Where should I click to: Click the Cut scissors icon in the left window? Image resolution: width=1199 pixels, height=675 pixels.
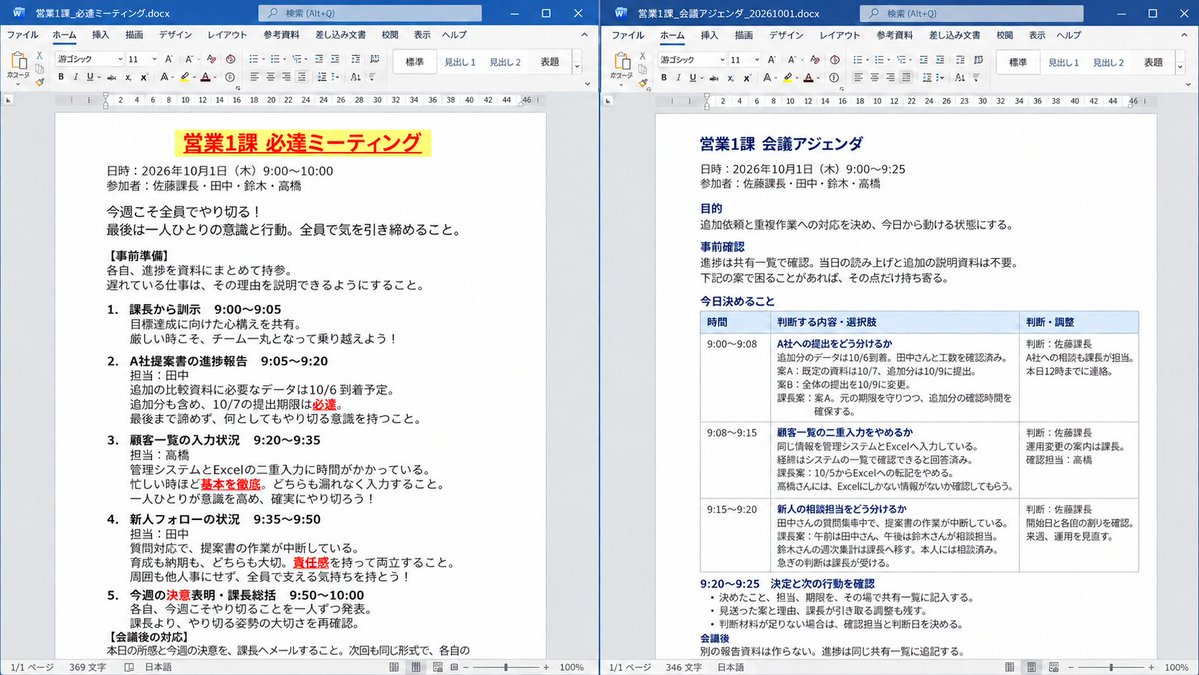pyautogui.click(x=39, y=56)
